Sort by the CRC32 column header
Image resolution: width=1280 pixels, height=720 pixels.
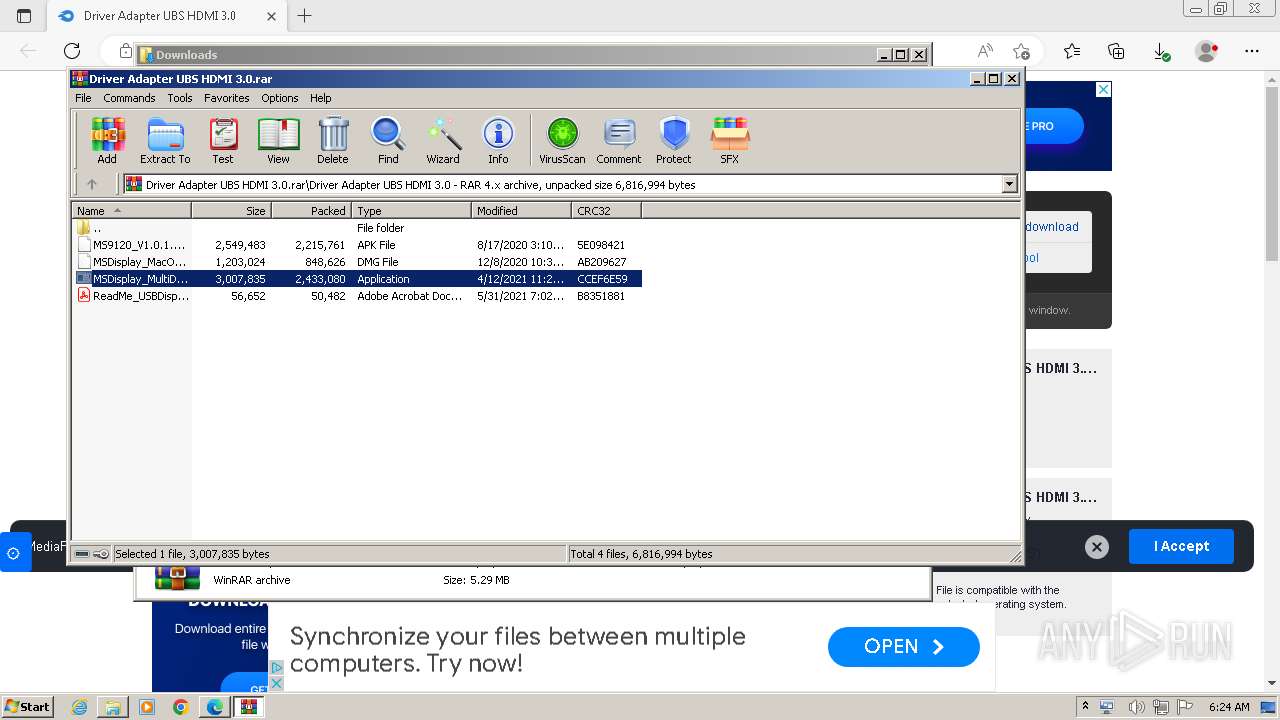click(x=606, y=210)
